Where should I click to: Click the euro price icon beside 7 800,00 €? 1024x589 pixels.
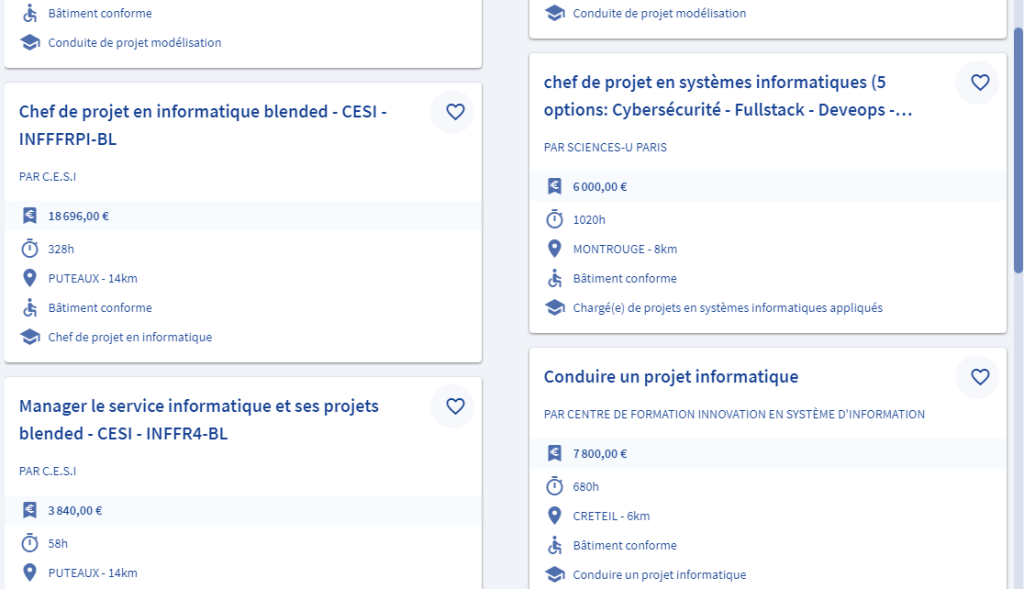(555, 453)
